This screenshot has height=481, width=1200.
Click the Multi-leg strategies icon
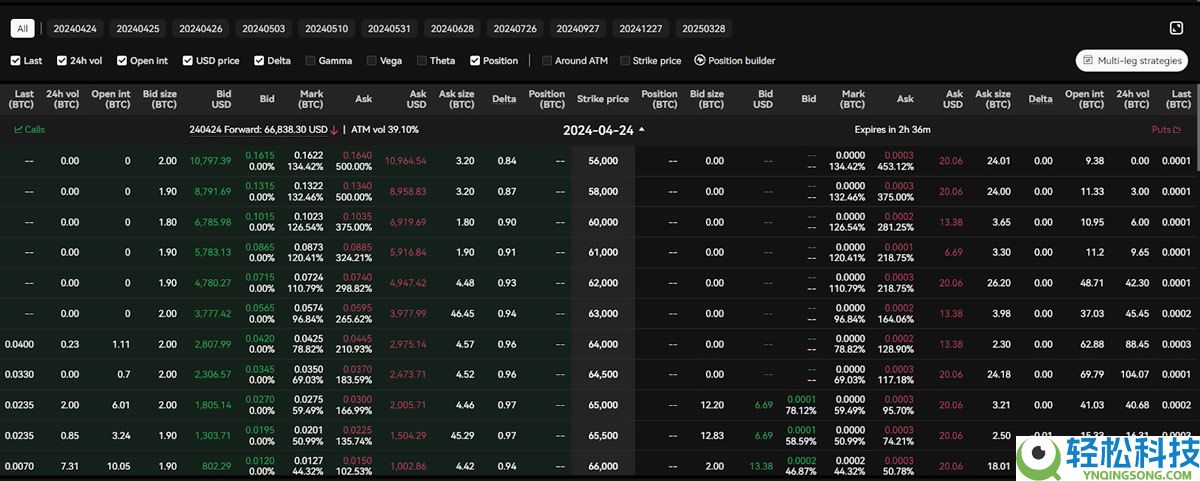(x=1088, y=61)
